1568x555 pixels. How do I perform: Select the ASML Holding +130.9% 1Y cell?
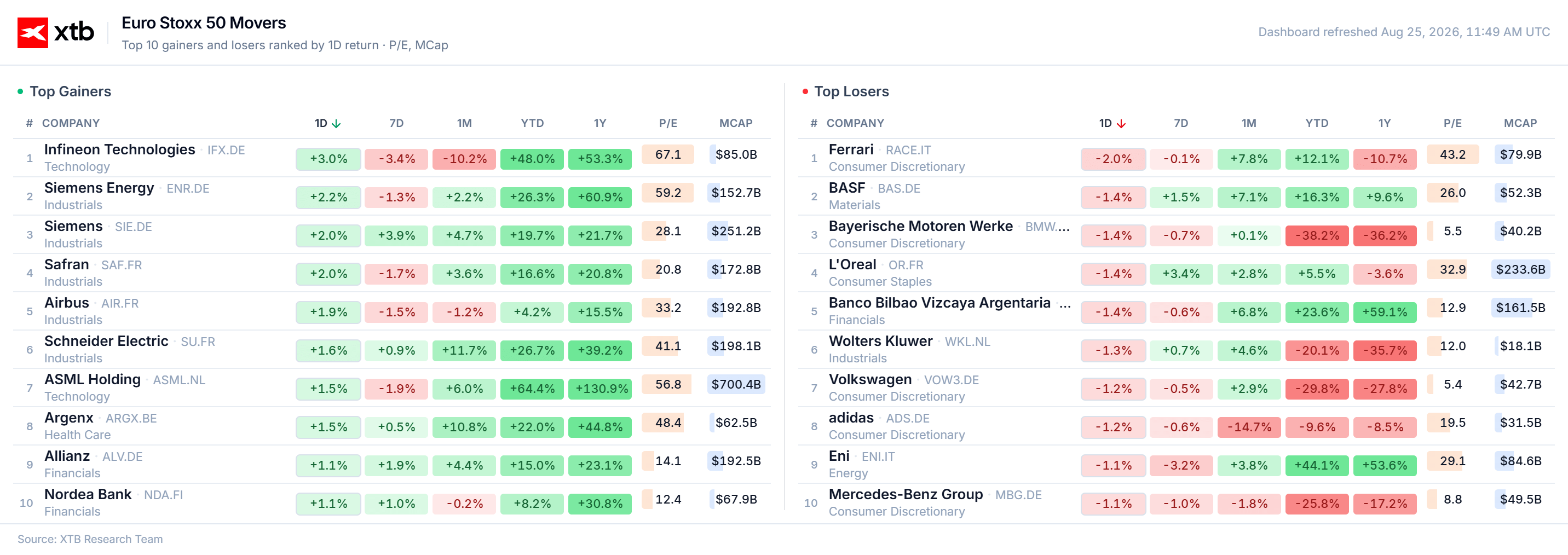pyautogui.click(x=600, y=388)
